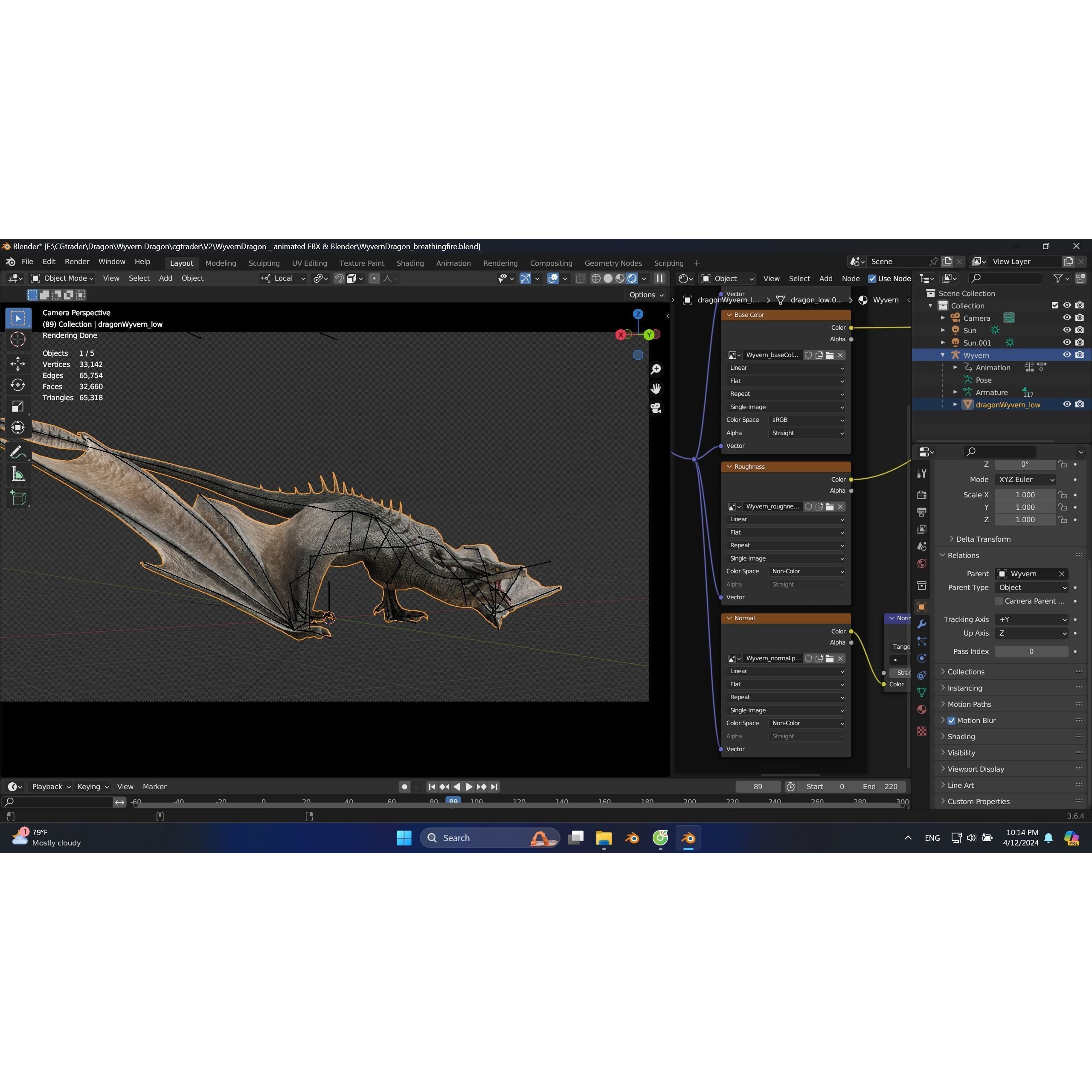The height and width of the screenshot is (1092, 1092).
Task: Enable the Camera Parent checkbox
Action: click(x=999, y=601)
